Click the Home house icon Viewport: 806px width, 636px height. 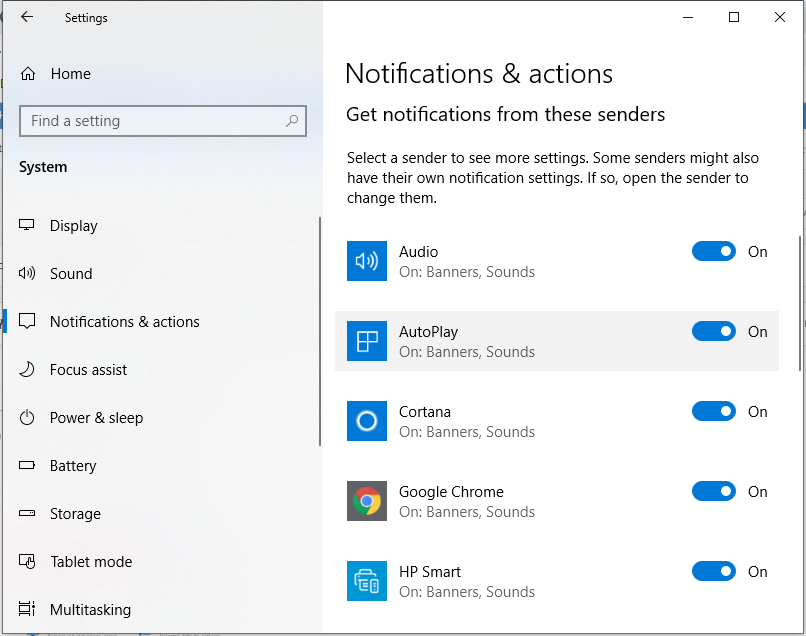pyautogui.click(x=28, y=74)
